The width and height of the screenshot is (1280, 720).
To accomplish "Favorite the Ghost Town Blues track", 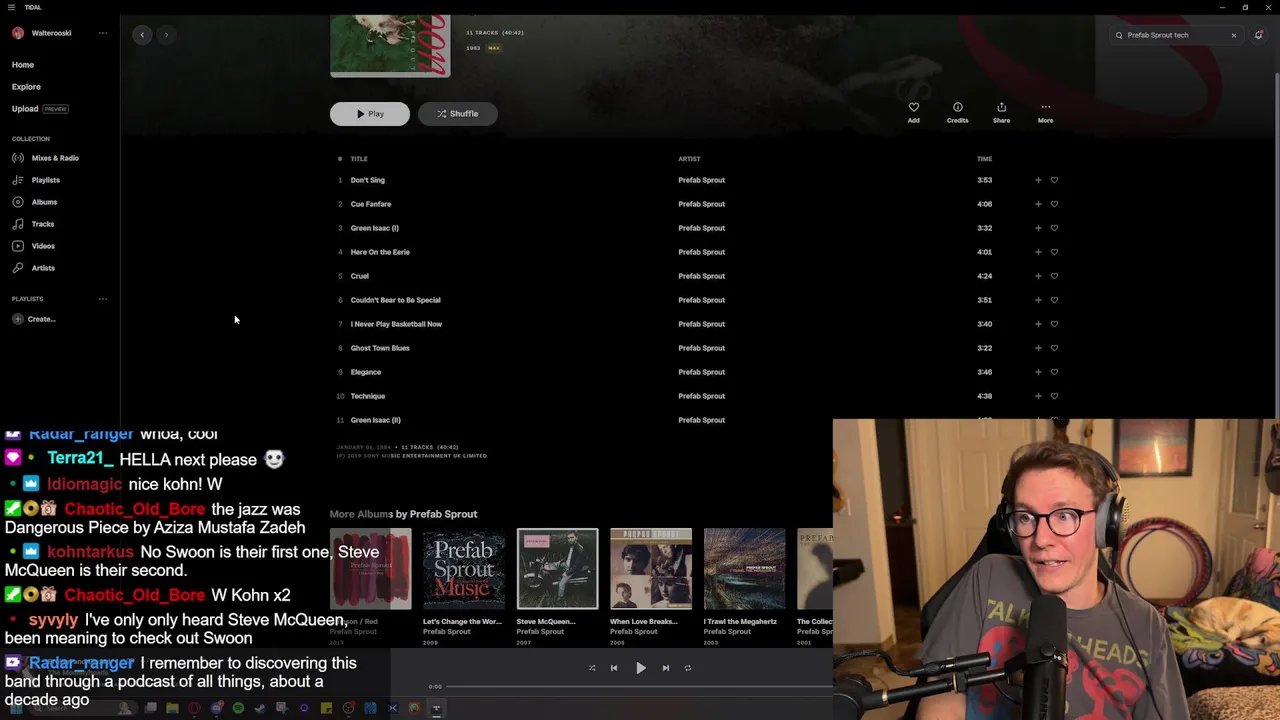I will click(x=1054, y=348).
